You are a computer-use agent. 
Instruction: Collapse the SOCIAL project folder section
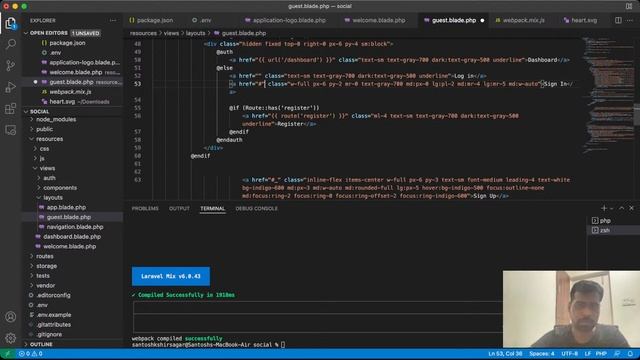[x=26, y=111]
